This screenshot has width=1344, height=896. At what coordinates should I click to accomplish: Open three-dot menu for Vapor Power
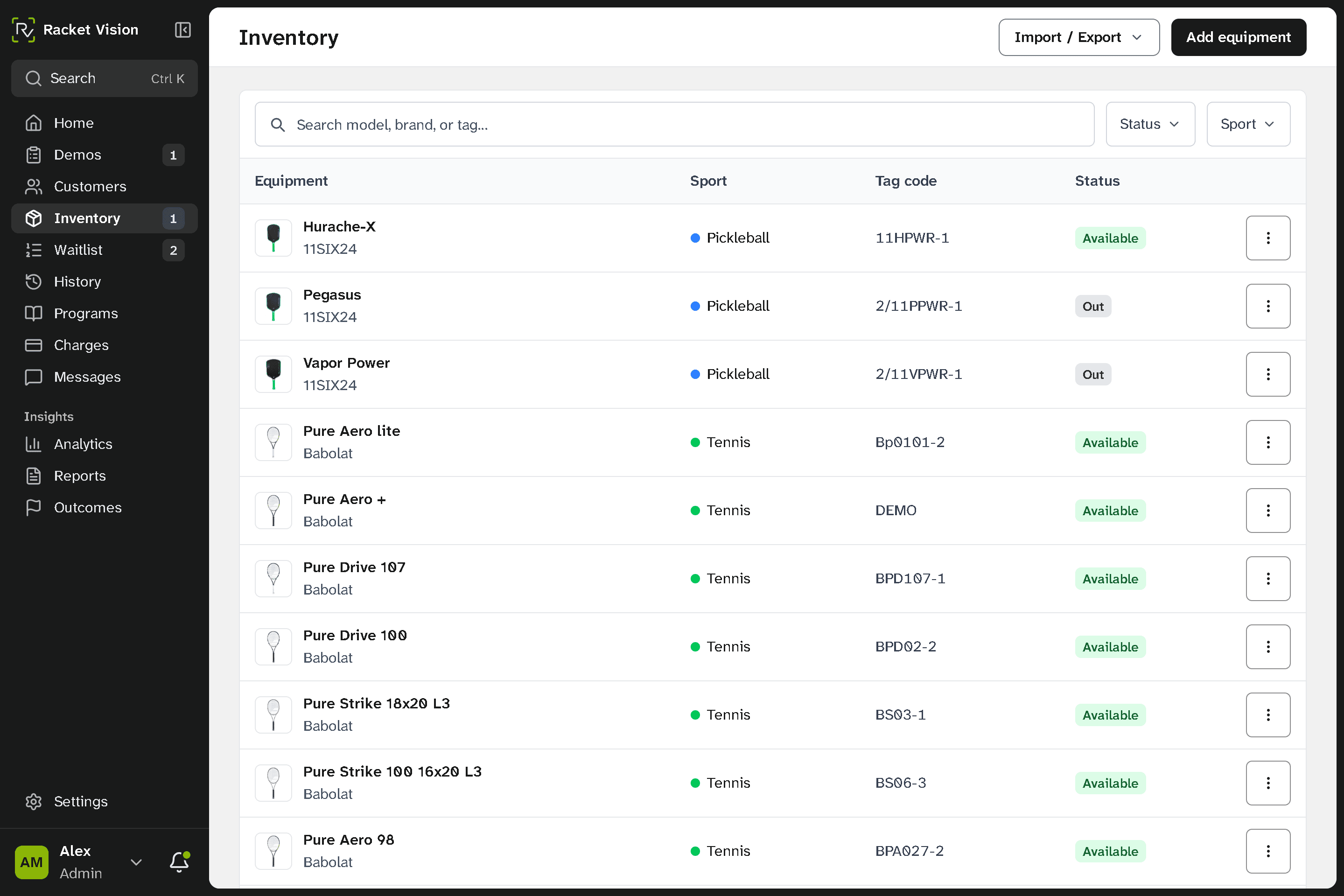click(1268, 374)
